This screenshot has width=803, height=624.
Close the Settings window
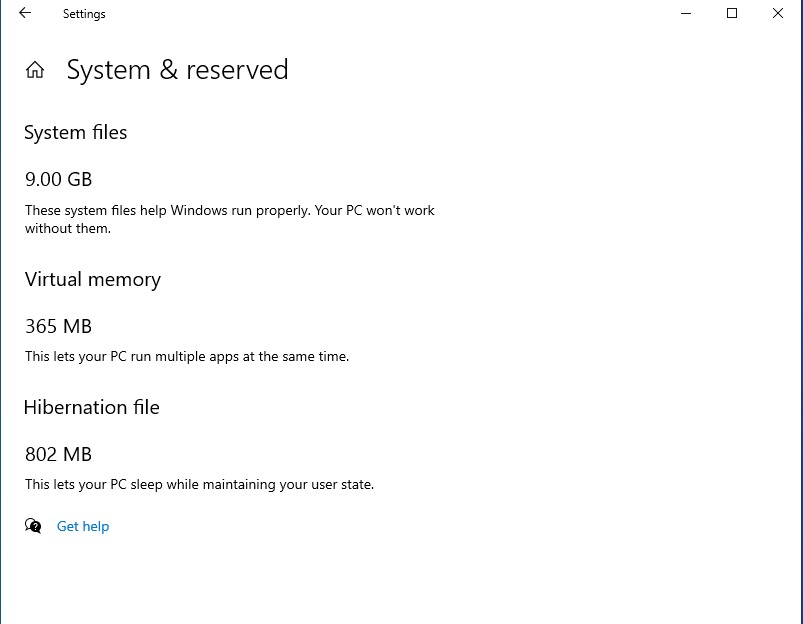pos(778,14)
